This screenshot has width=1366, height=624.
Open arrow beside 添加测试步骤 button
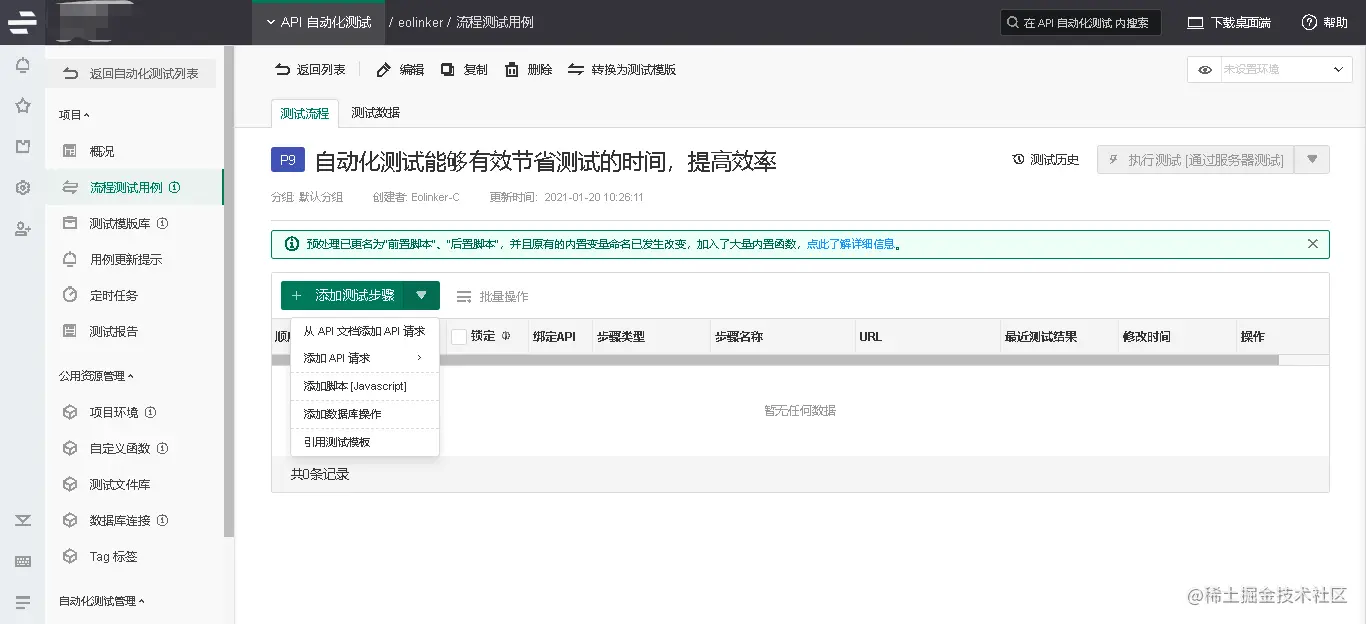click(422, 295)
